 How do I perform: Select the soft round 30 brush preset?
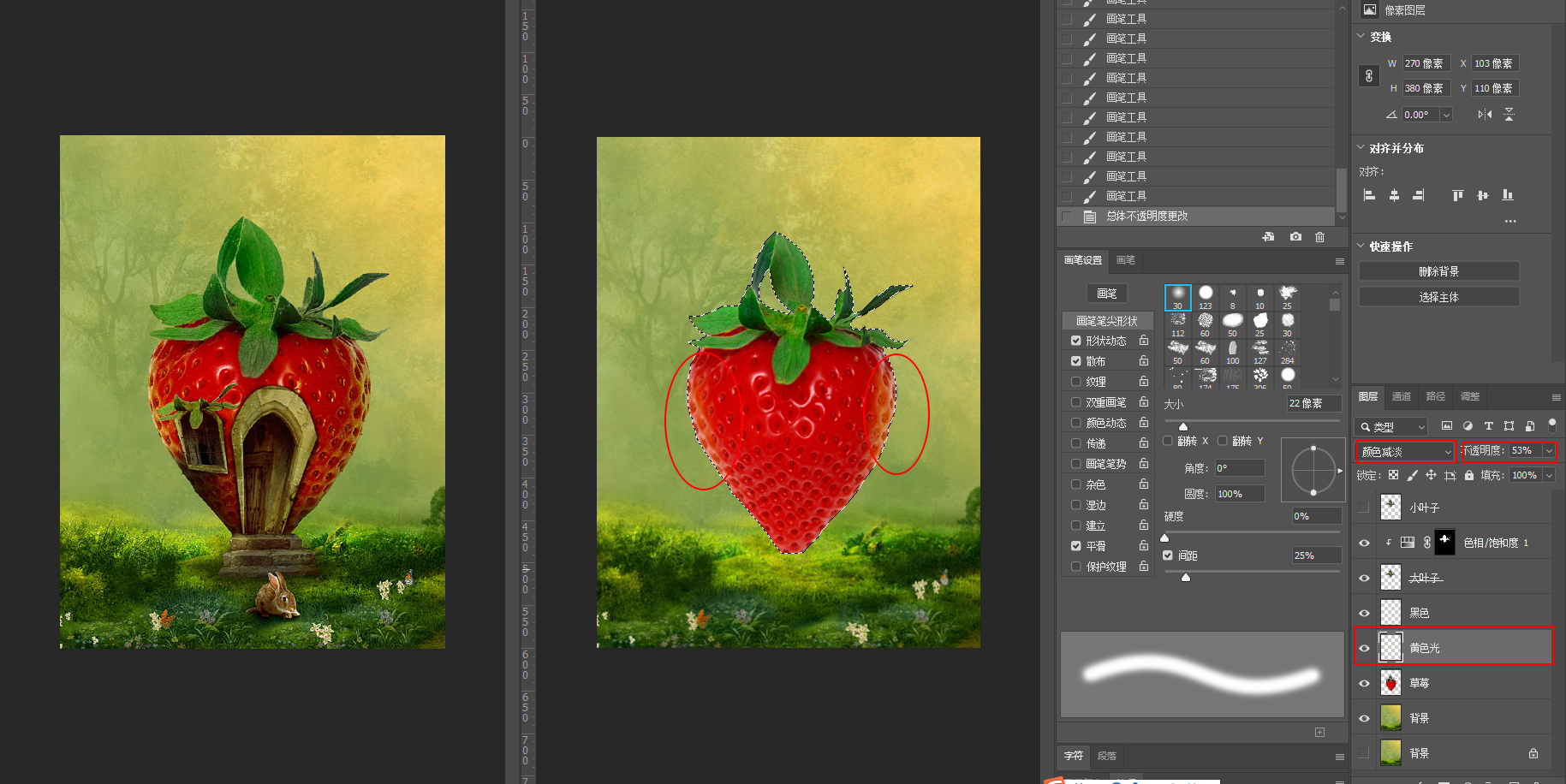1178,297
